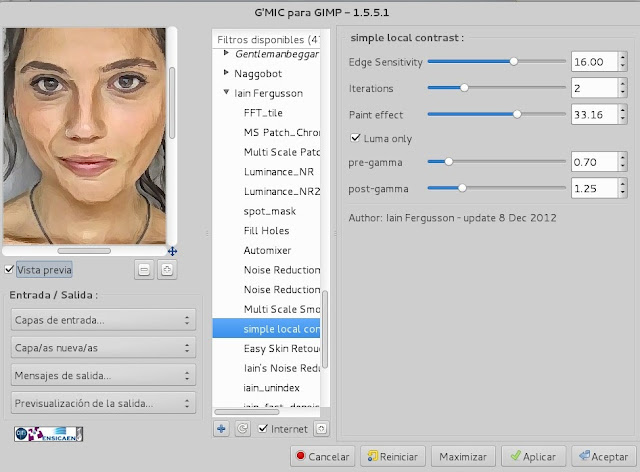The height and width of the screenshot is (472, 640).
Task: Click the zoom out preview button
Action: [x=145, y=270]
